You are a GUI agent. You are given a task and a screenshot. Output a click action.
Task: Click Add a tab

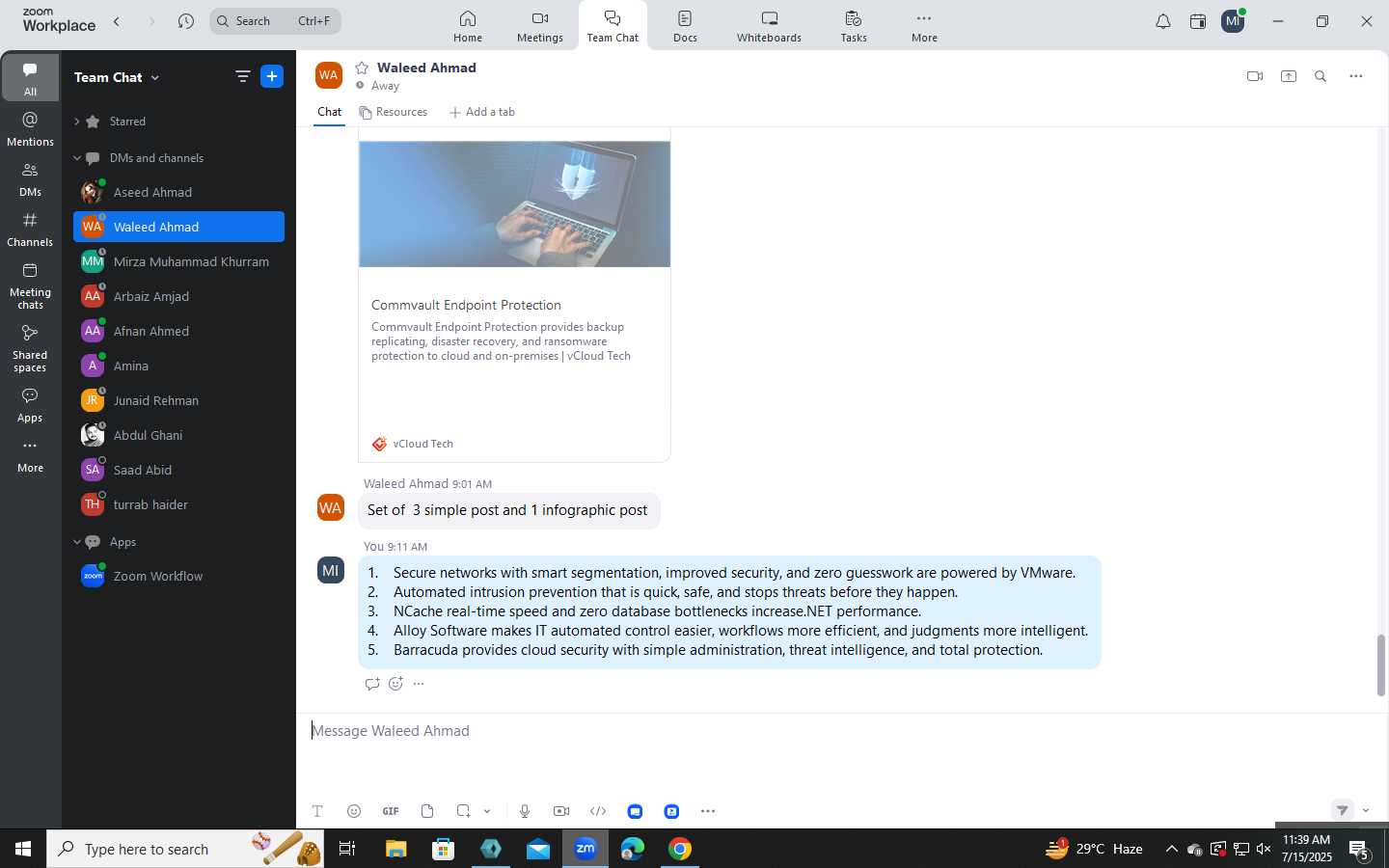tap(481, 112)
